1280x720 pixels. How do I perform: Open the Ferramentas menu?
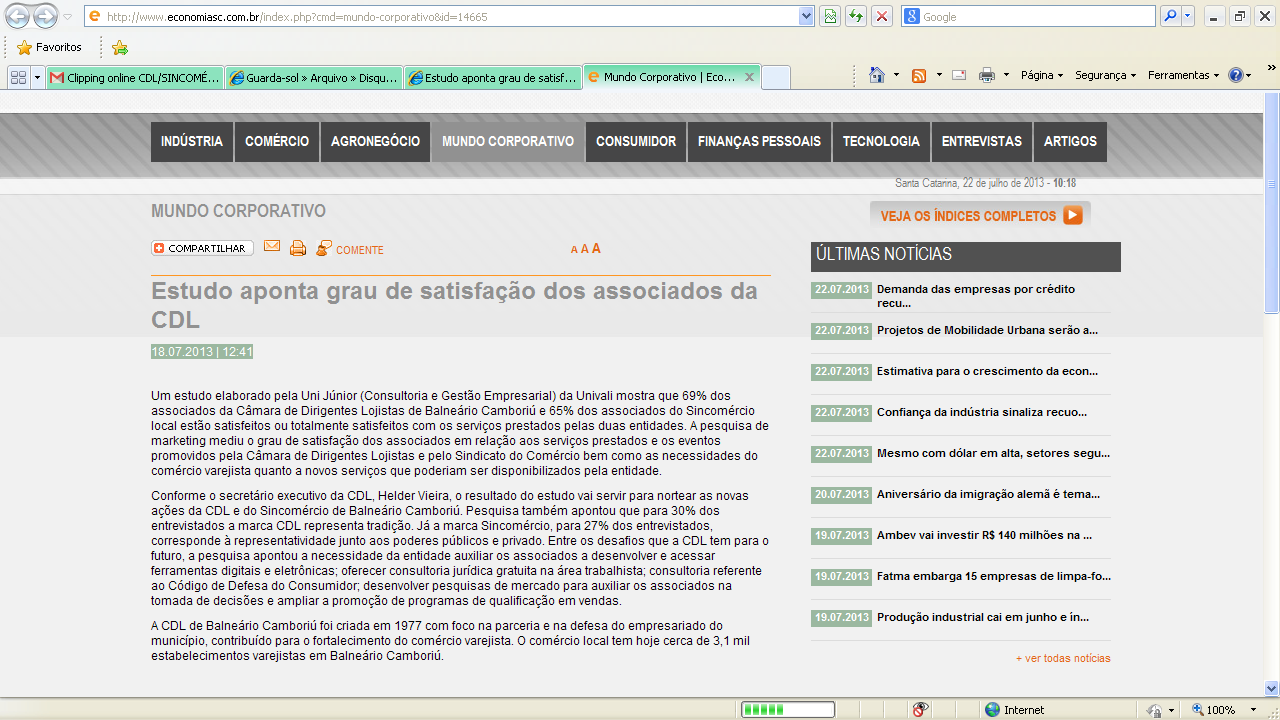[1184, 75]
